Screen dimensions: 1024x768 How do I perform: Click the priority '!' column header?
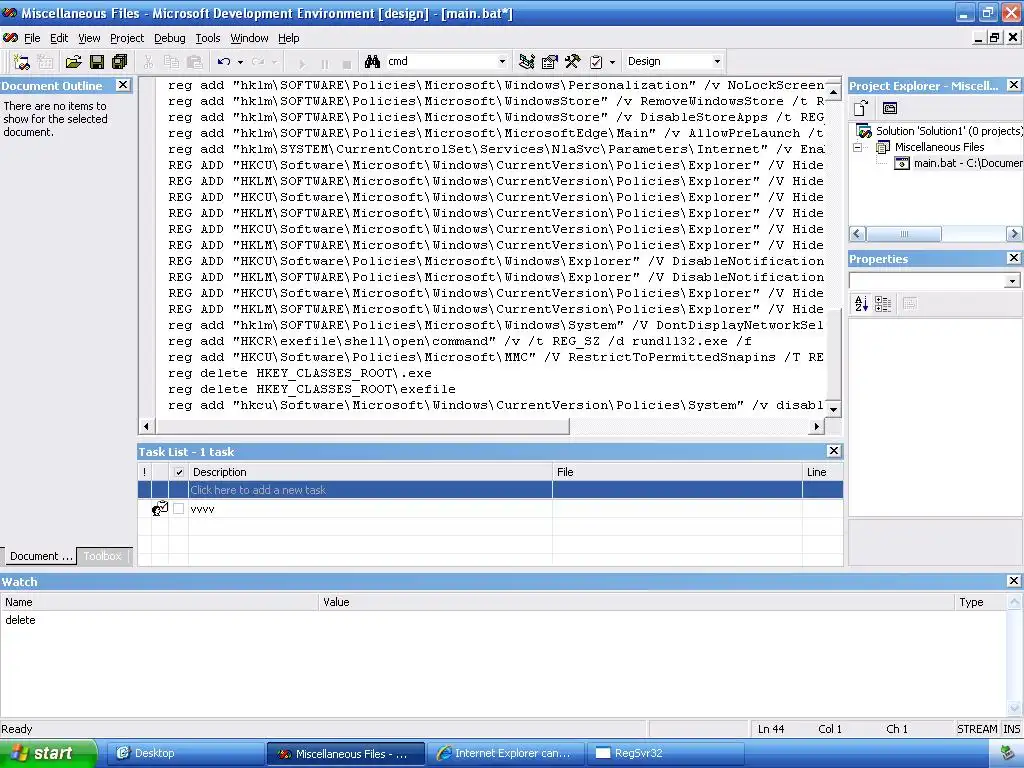[144, 472]
